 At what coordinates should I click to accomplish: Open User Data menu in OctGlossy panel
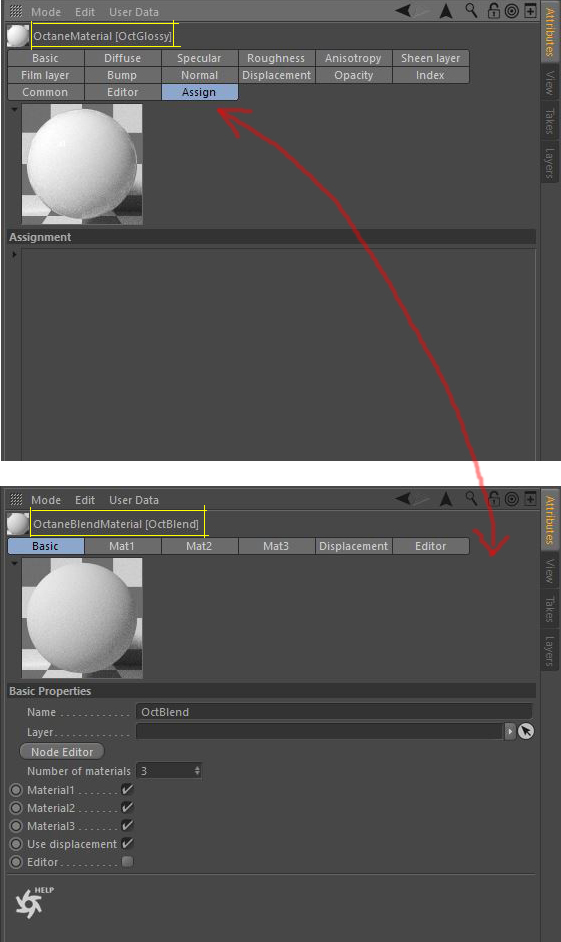point(134,12)
